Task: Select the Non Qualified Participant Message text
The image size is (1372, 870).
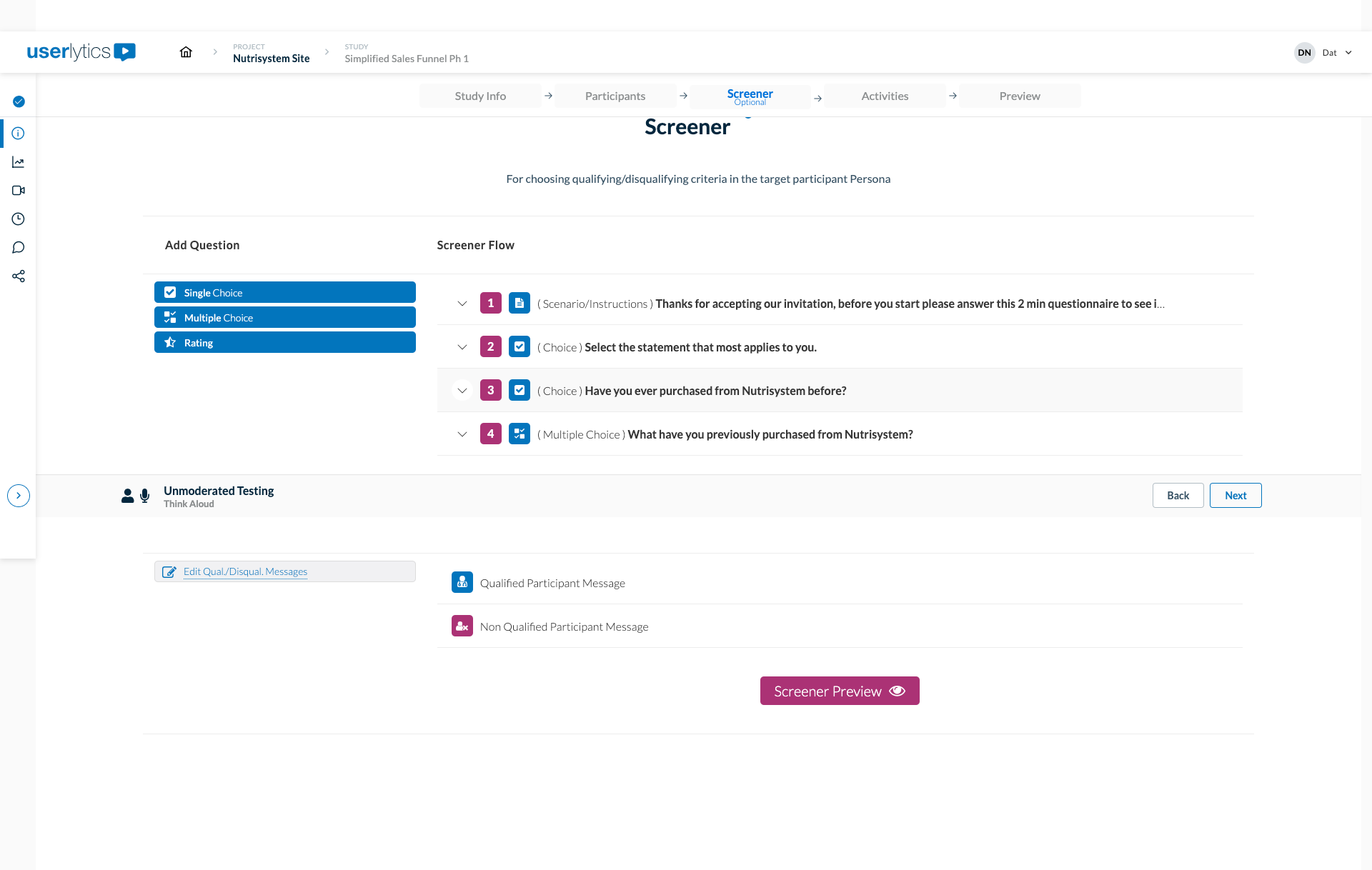Action: [x=565, y=626]
